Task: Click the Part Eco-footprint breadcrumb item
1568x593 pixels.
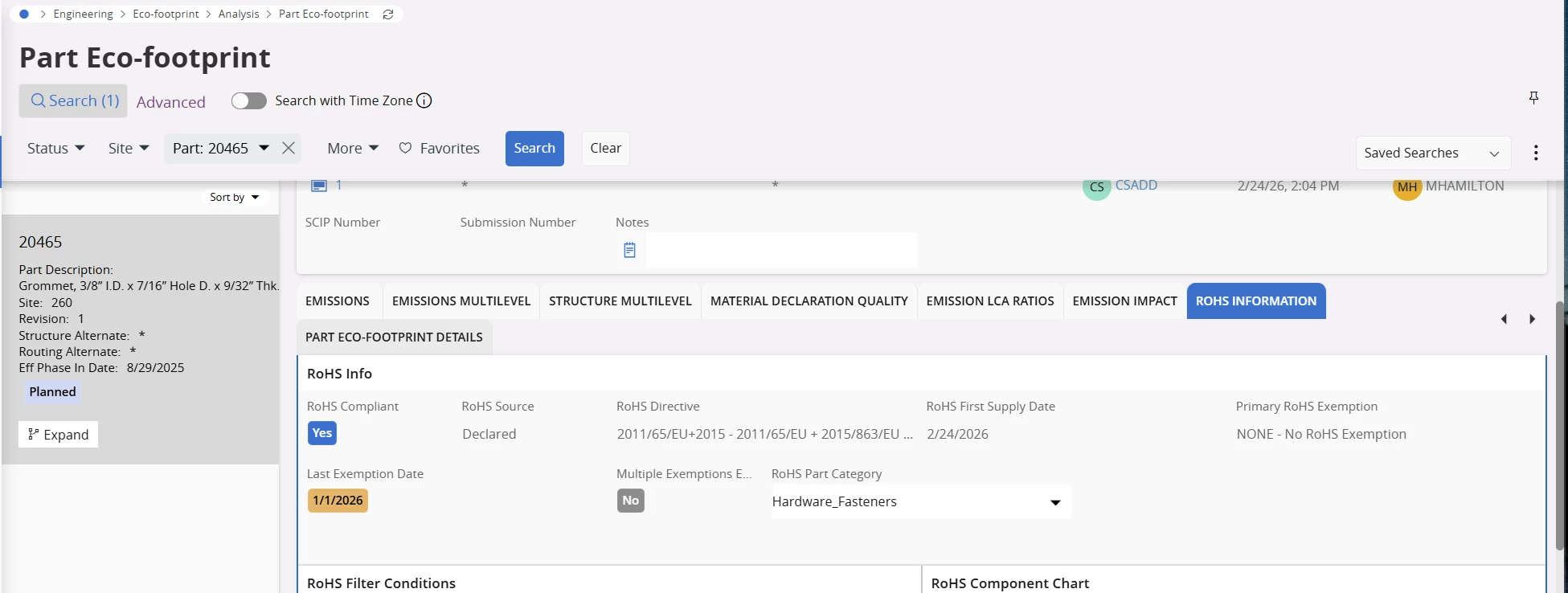Action: pos(324,14)
